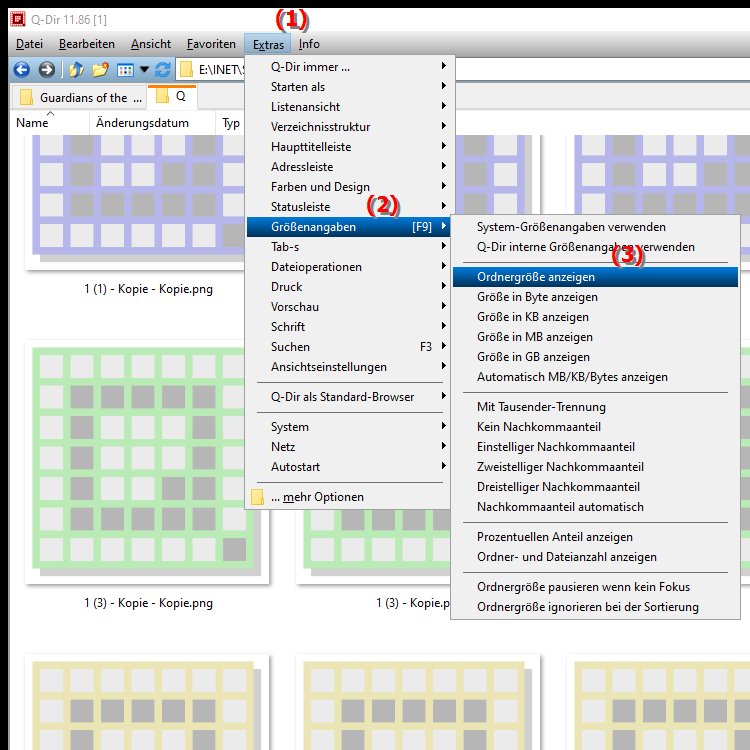Expand the Statusleiste submenu
The image size is (750, 750).
[x=348, y=207]
